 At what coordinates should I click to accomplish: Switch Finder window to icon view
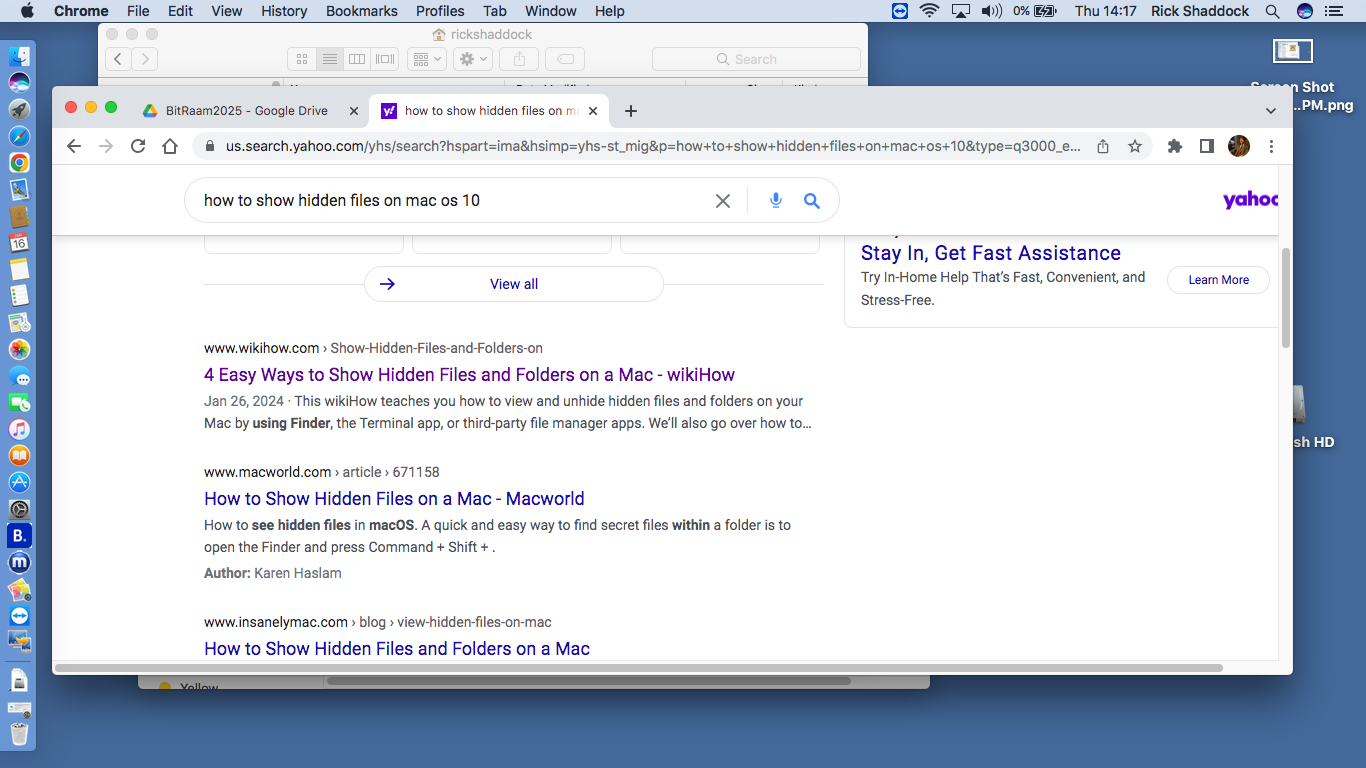[302, 59]
